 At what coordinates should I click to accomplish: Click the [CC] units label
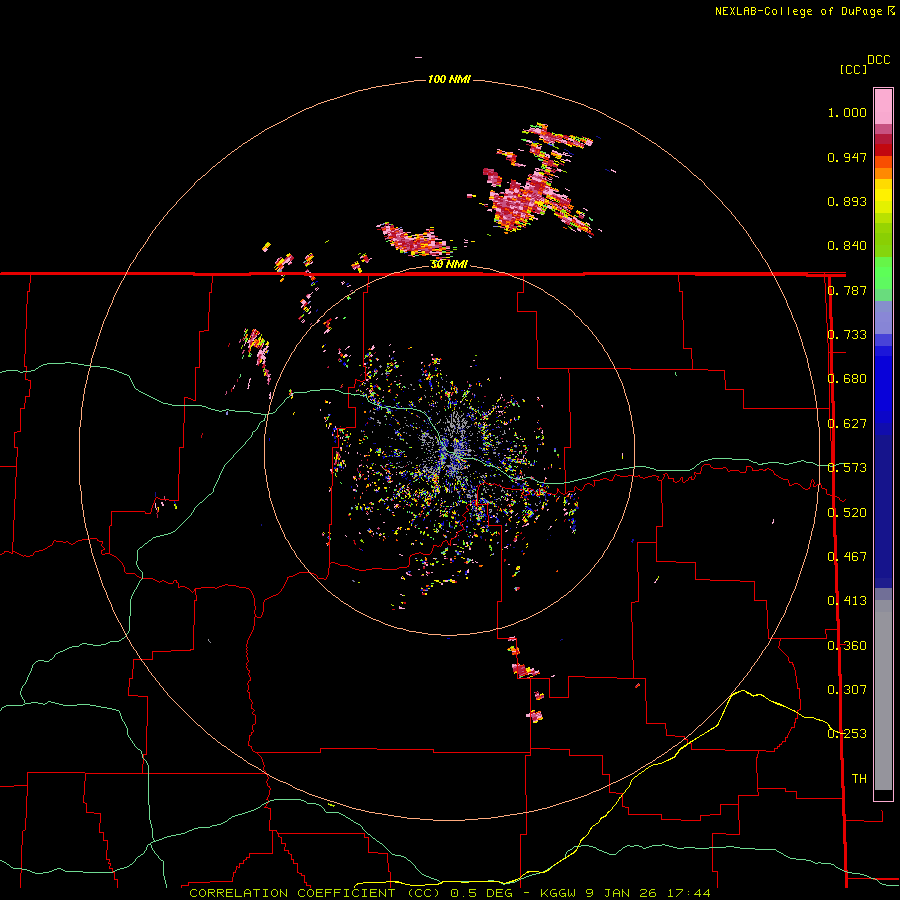click(x=853, y=69)
